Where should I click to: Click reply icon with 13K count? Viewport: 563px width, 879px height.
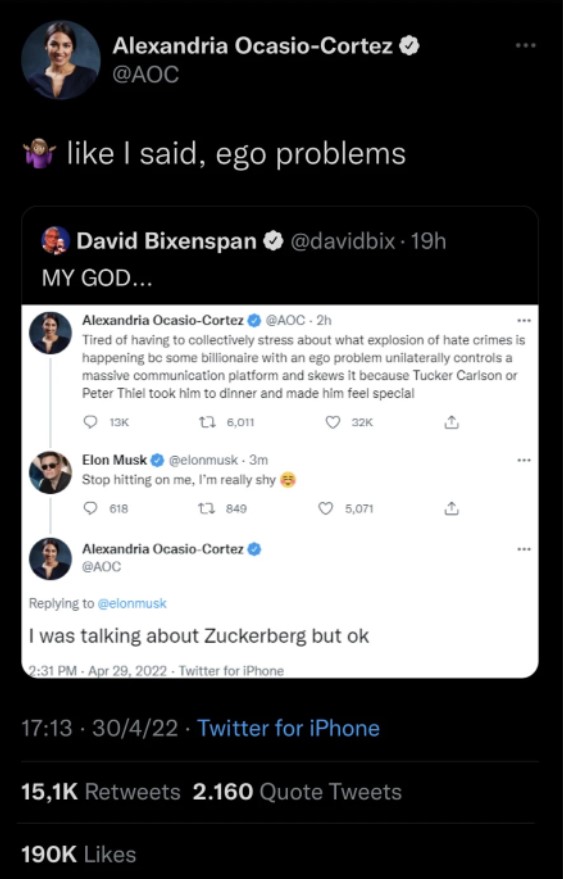pyautogui.click(x=90, y=423)
